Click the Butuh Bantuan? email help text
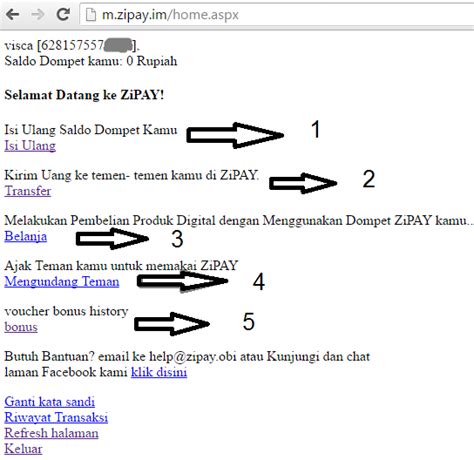Screen dimensions: 474x460 tap(187, 364)
